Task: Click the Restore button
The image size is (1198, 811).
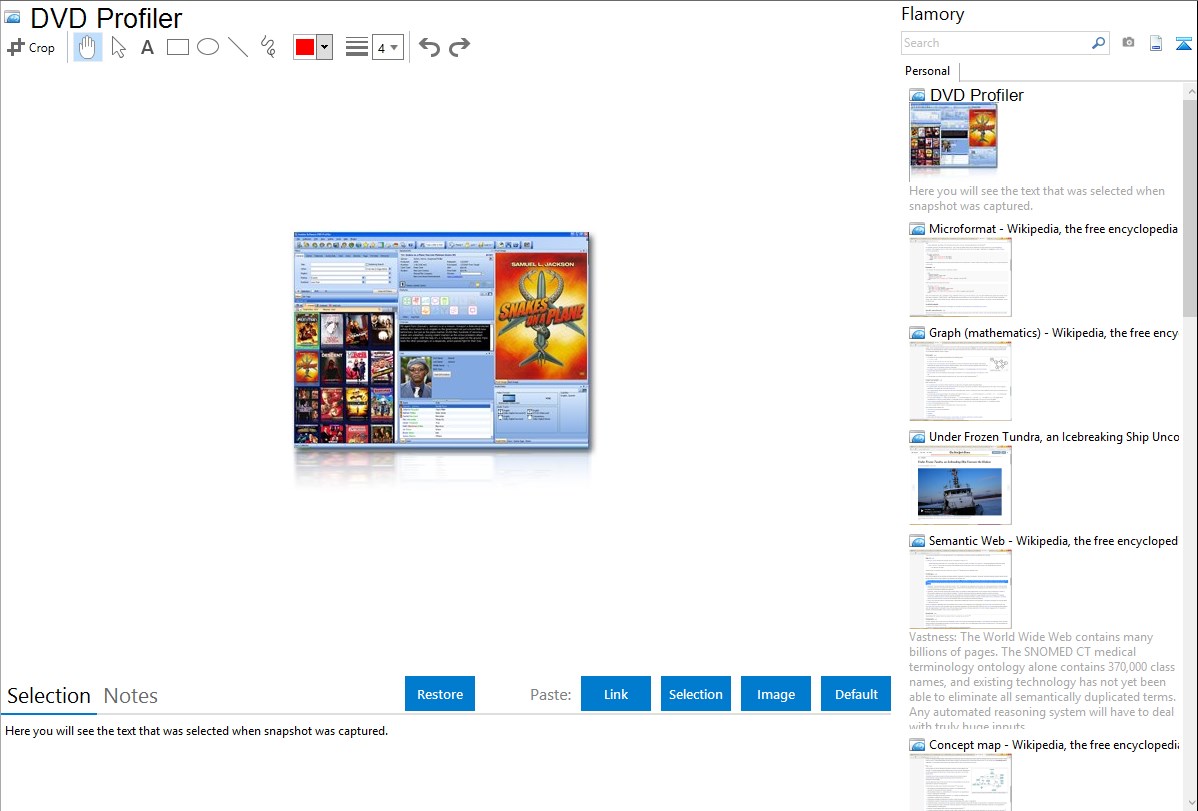Action: click(440, 694)
